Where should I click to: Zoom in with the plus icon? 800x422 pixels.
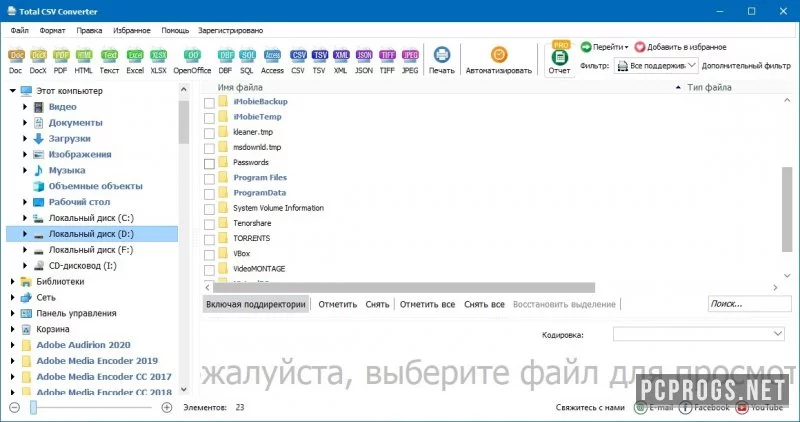tap(166, 407)
